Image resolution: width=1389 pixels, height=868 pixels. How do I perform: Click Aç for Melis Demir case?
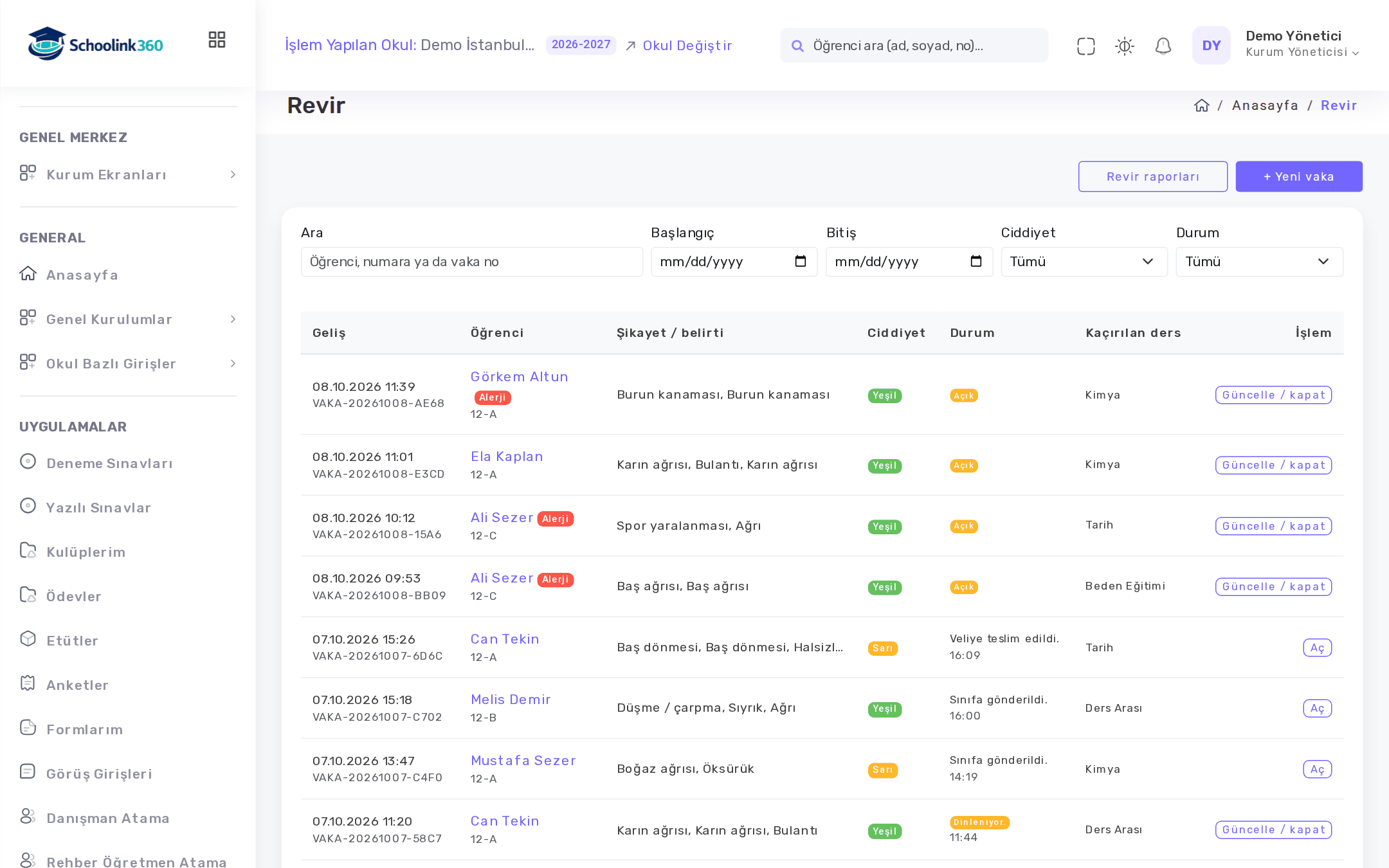pos(1317,708)
